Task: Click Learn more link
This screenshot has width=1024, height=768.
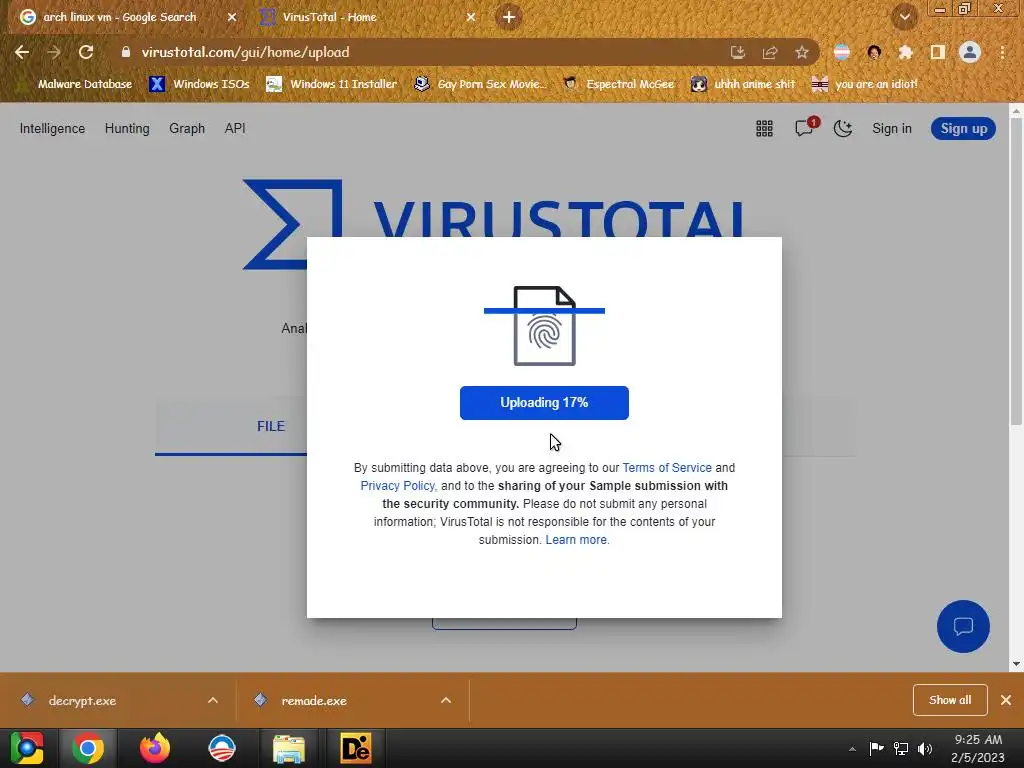Action: 576,540
